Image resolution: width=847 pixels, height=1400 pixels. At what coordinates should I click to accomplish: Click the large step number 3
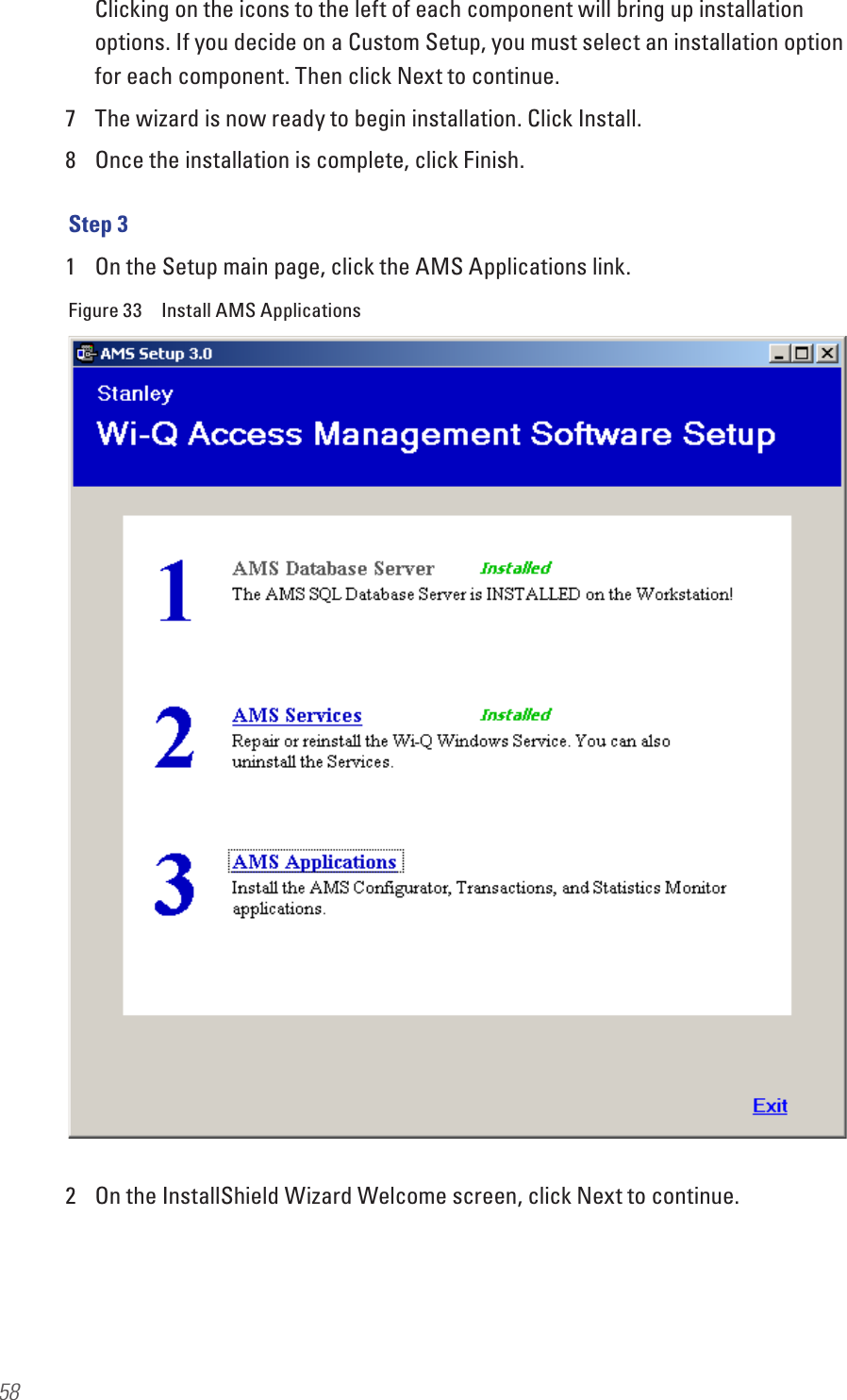click(x=174, y=884)
